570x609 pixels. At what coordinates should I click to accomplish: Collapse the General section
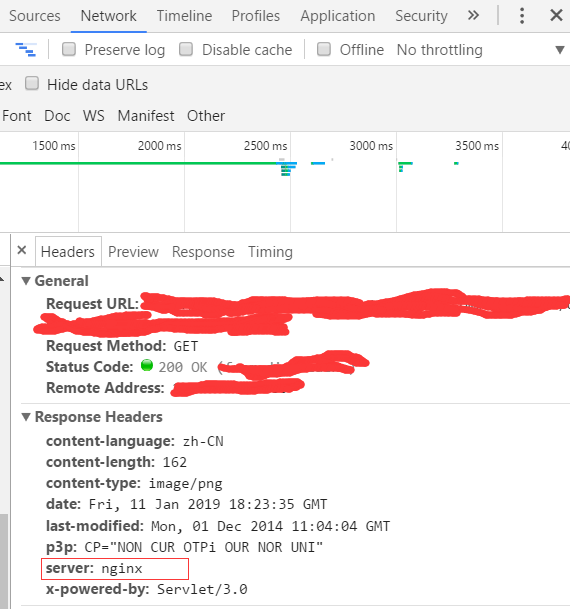point(26,281)
